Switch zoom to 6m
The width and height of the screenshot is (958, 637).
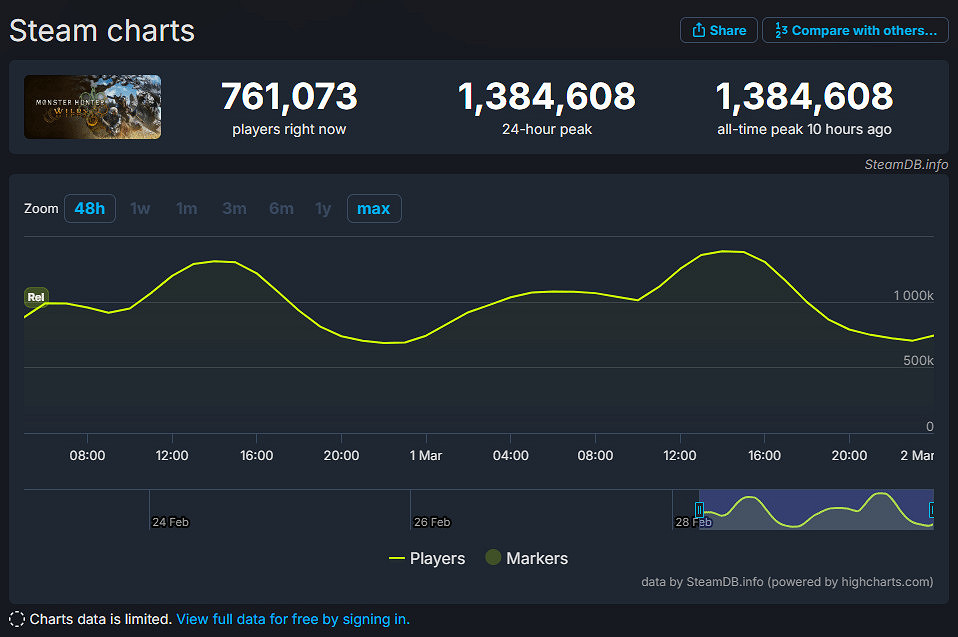point(281,208)
